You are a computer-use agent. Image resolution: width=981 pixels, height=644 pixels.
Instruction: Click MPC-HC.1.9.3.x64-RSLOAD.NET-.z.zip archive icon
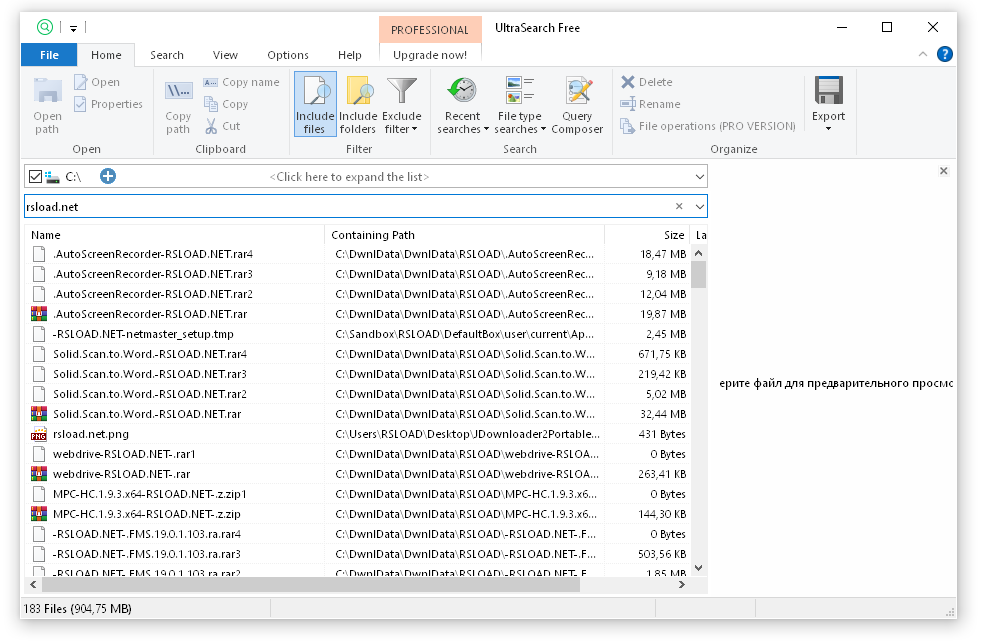click(x=39, y=514)
